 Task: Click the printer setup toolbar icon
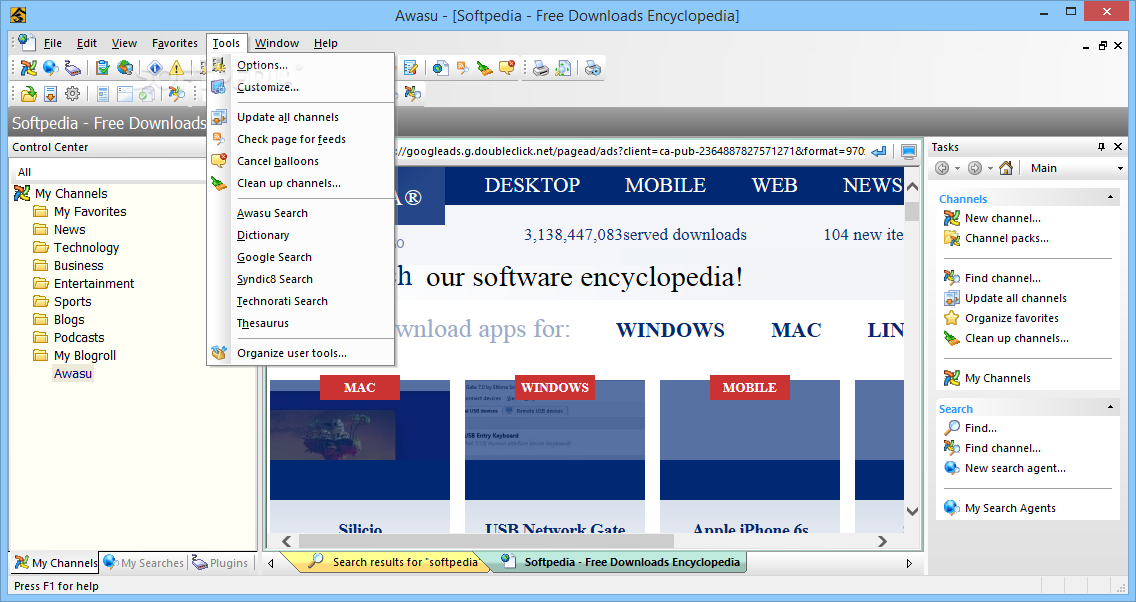[593, 68]
